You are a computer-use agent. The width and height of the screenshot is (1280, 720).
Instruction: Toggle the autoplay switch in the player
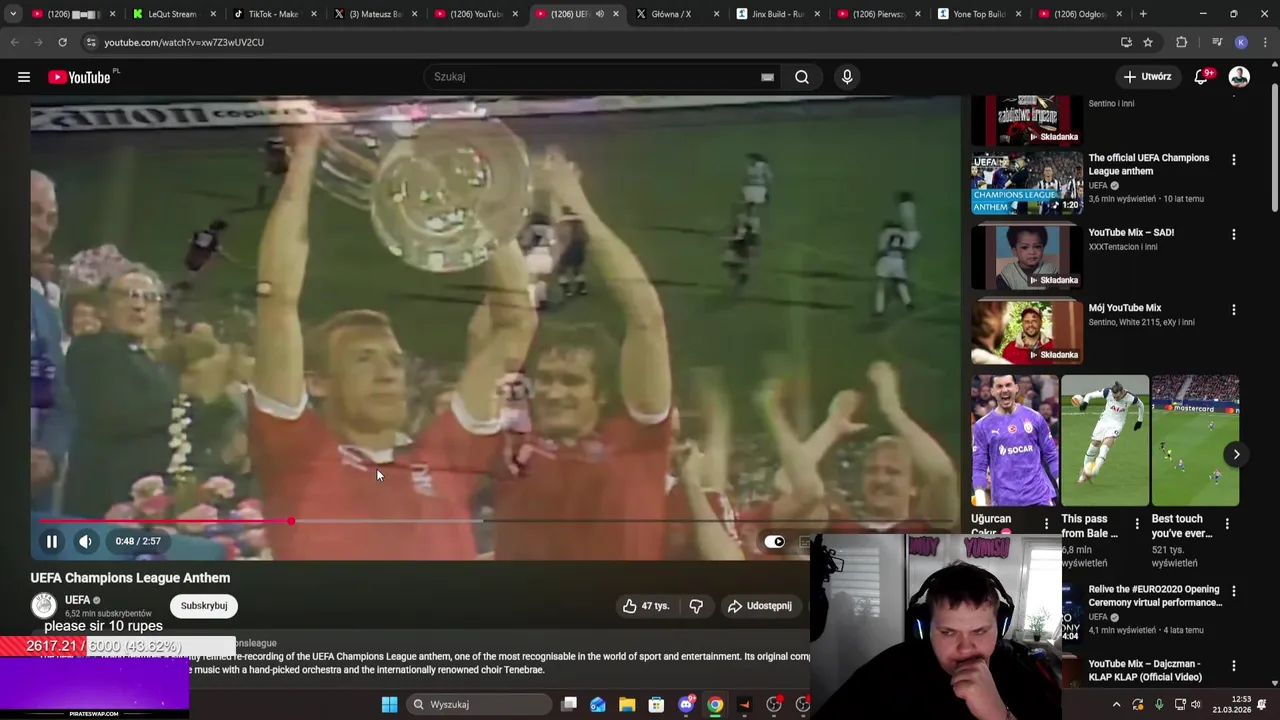point(775,542)
